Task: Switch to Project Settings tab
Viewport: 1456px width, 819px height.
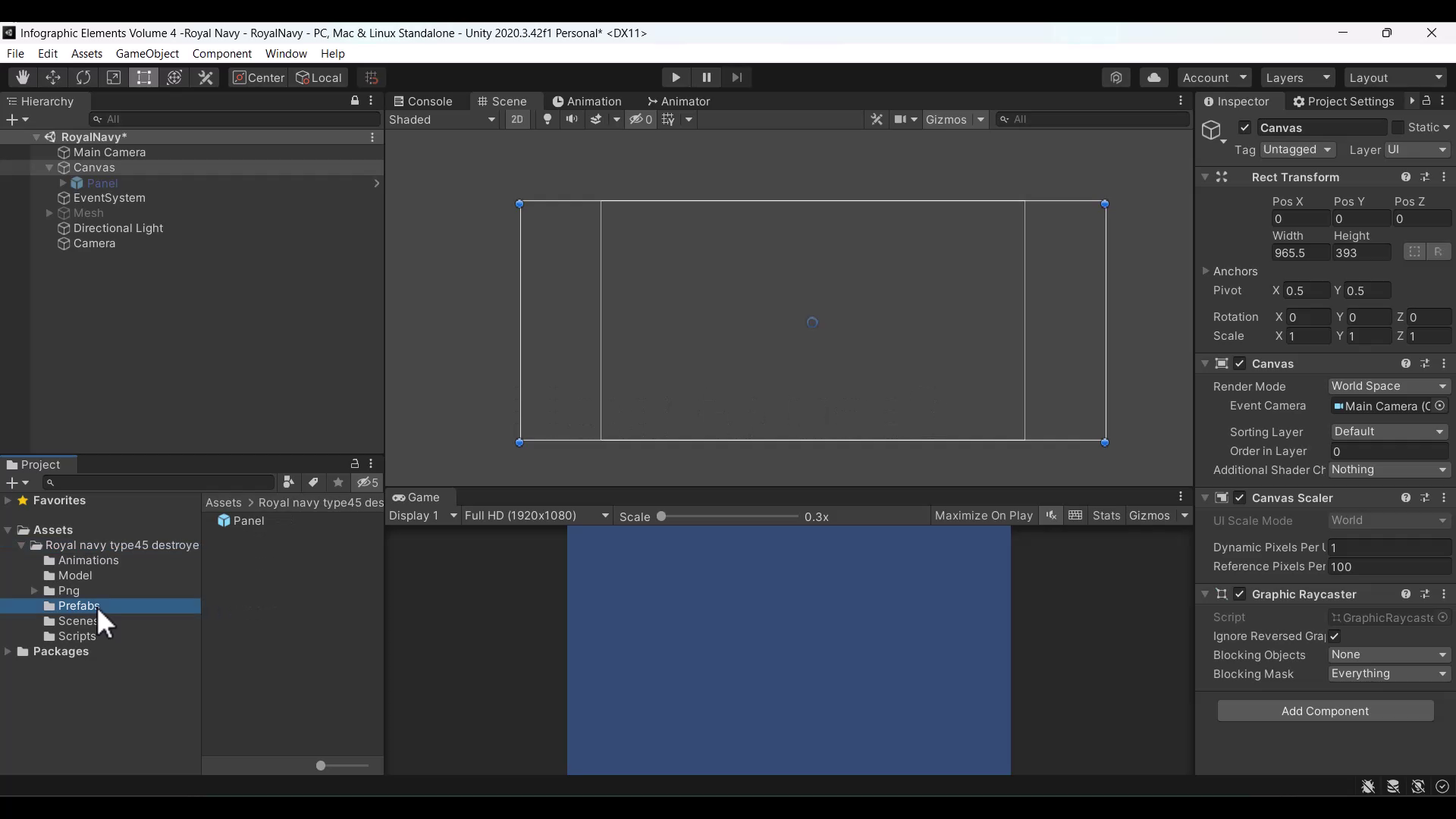Action: pyautogui.click(x=1343, y=101)
